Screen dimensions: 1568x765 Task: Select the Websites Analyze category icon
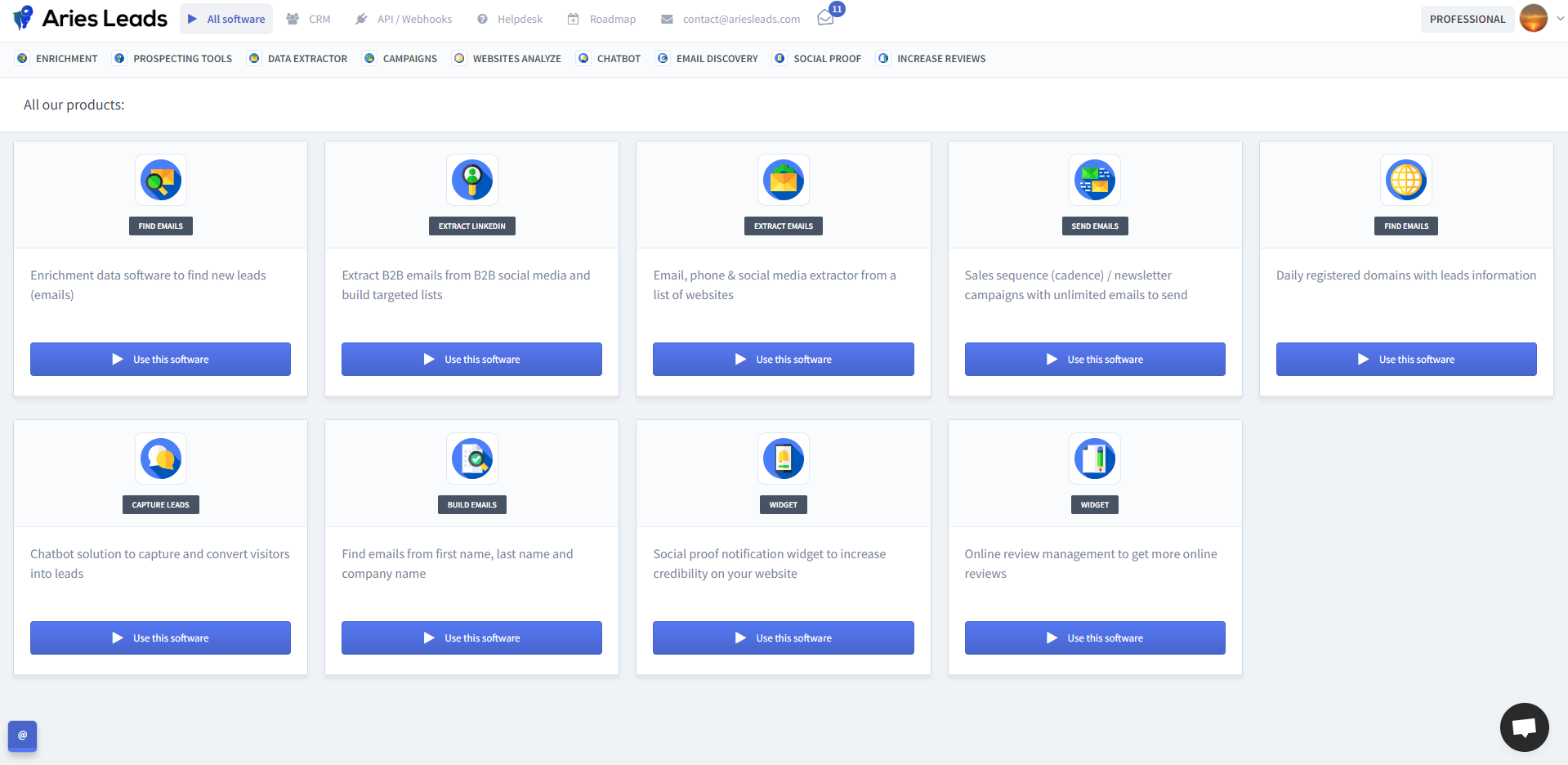coord(458,58)
